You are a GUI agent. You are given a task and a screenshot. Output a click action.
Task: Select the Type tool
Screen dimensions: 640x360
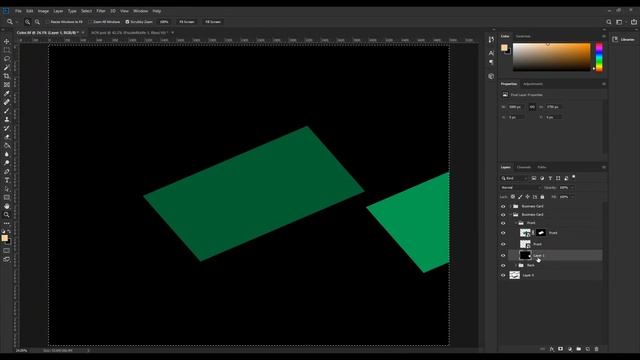click(7, 180)
